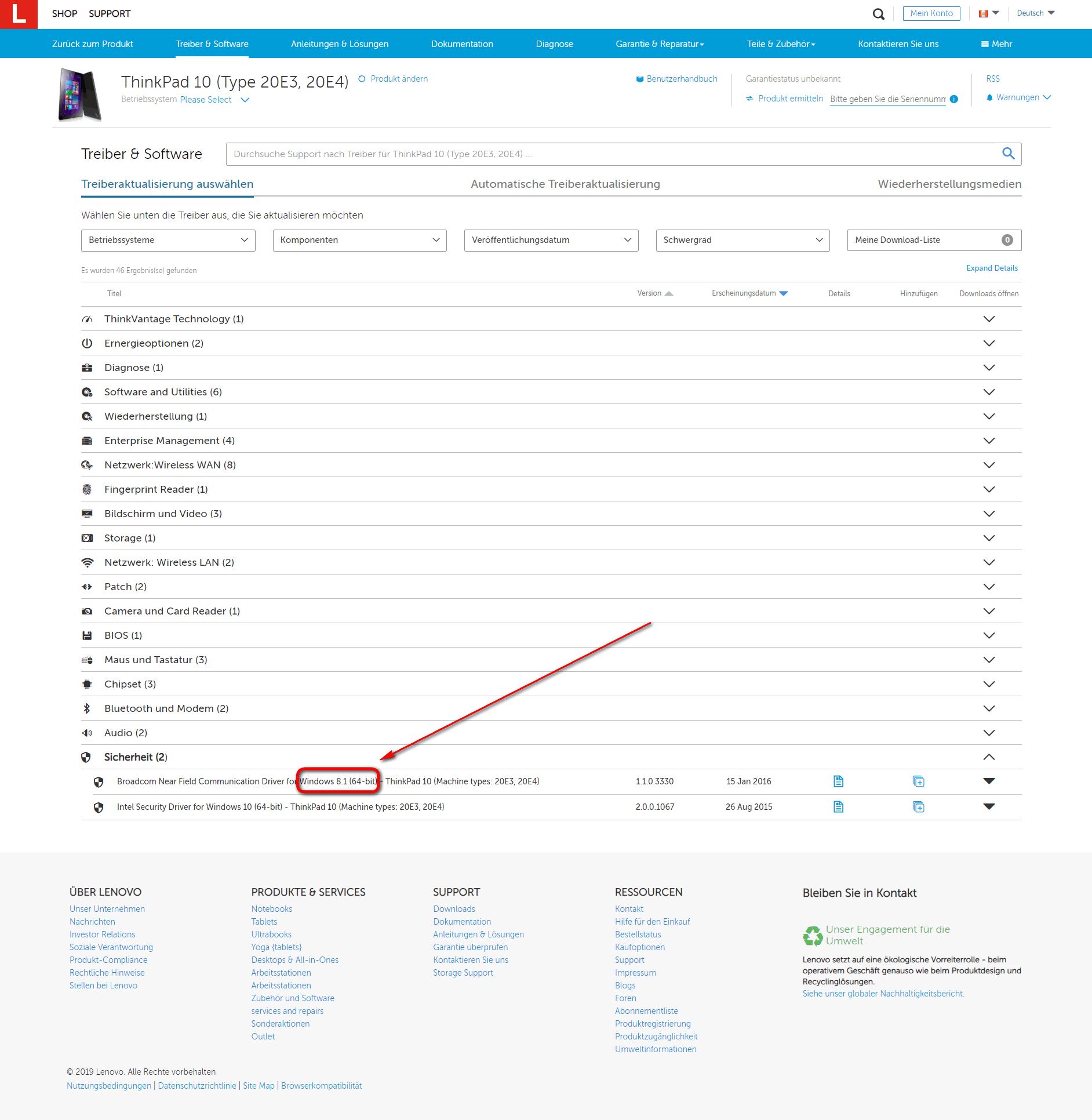
Task: Expand the Bildschirm und Video category
Action: [989, 514]
